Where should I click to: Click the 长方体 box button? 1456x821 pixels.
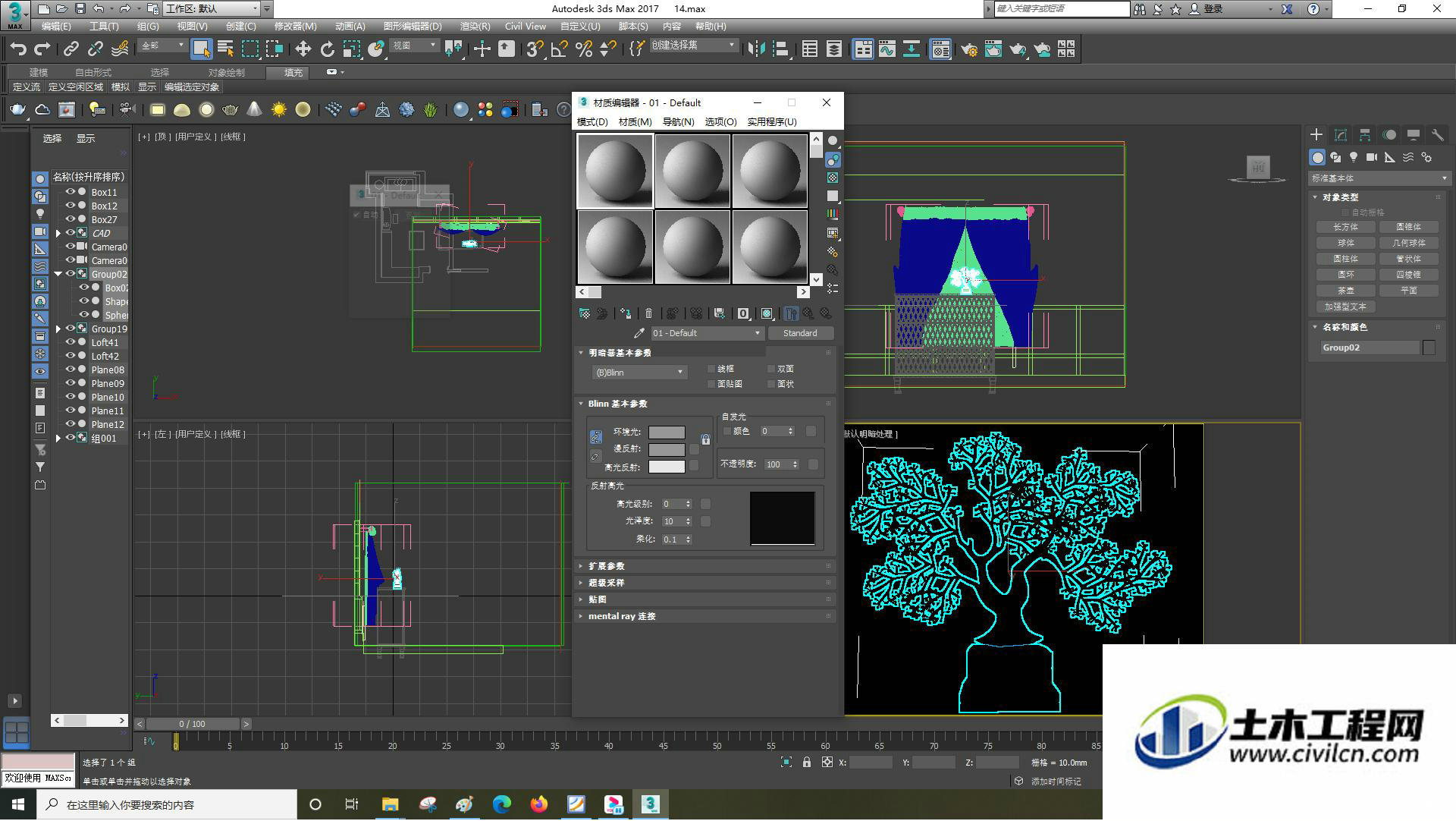pos(1346,227)
